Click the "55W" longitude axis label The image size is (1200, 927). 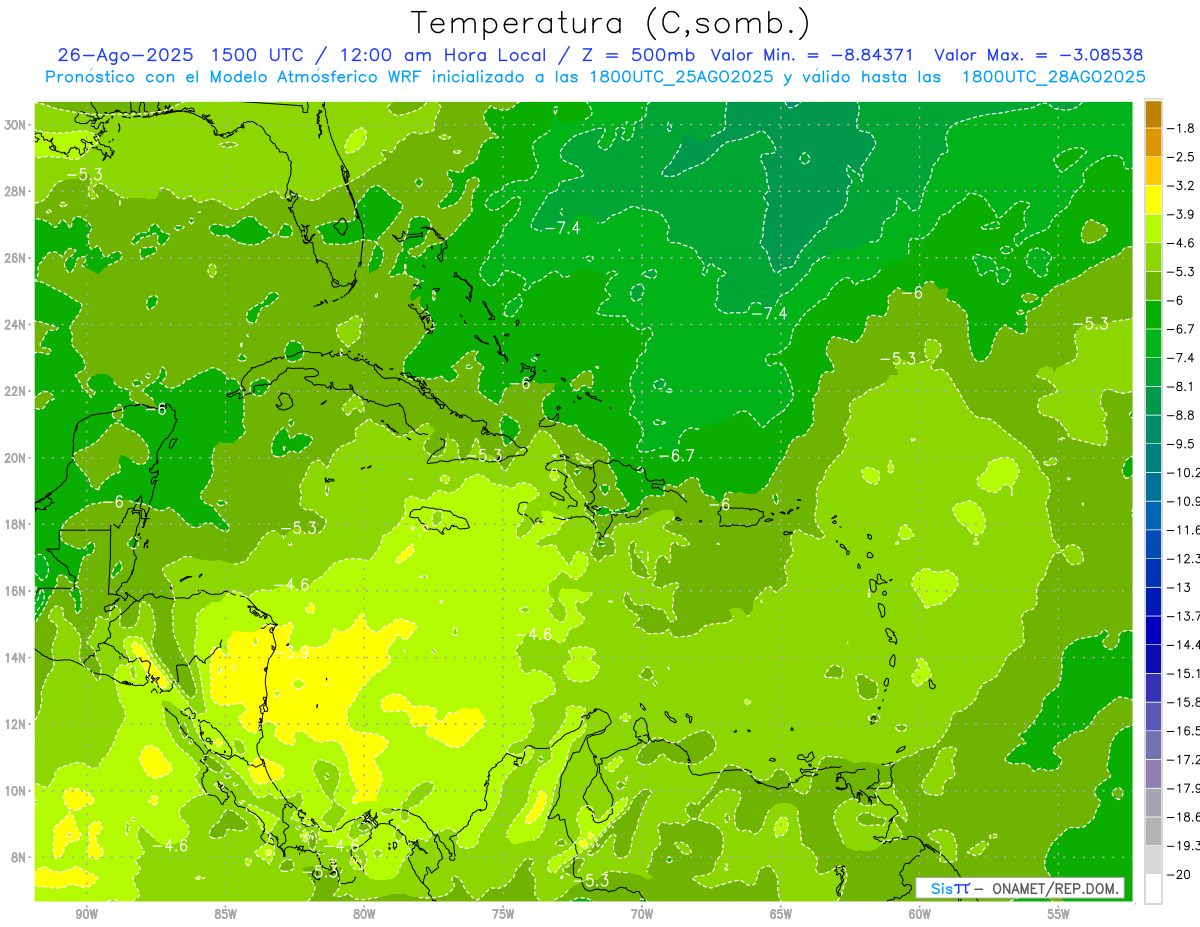pos(1059,914)
